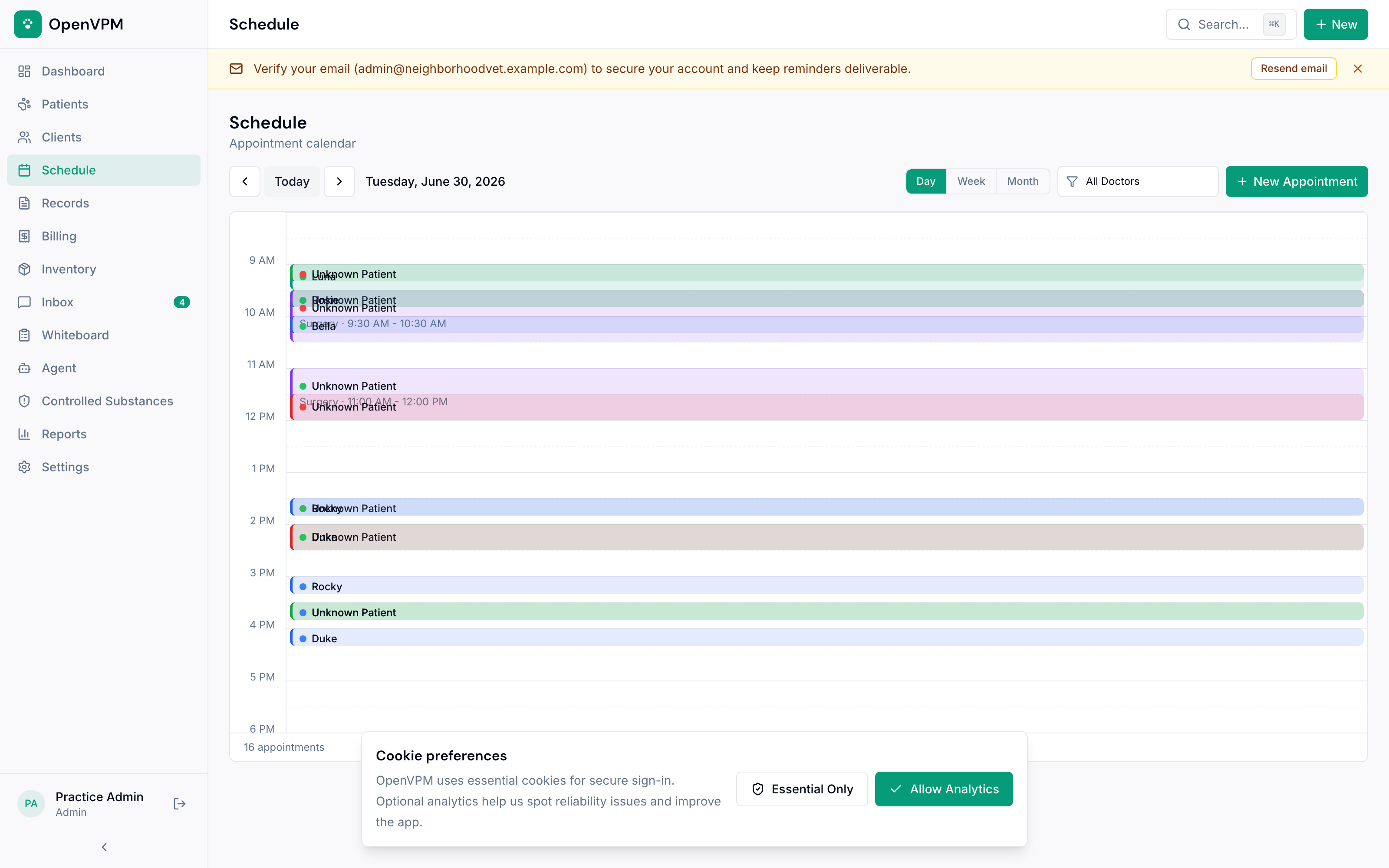Collapse the sidebar with the bottom chevron
The height and width of the screenshot is (868, 1389).
(x=104, y=847)
